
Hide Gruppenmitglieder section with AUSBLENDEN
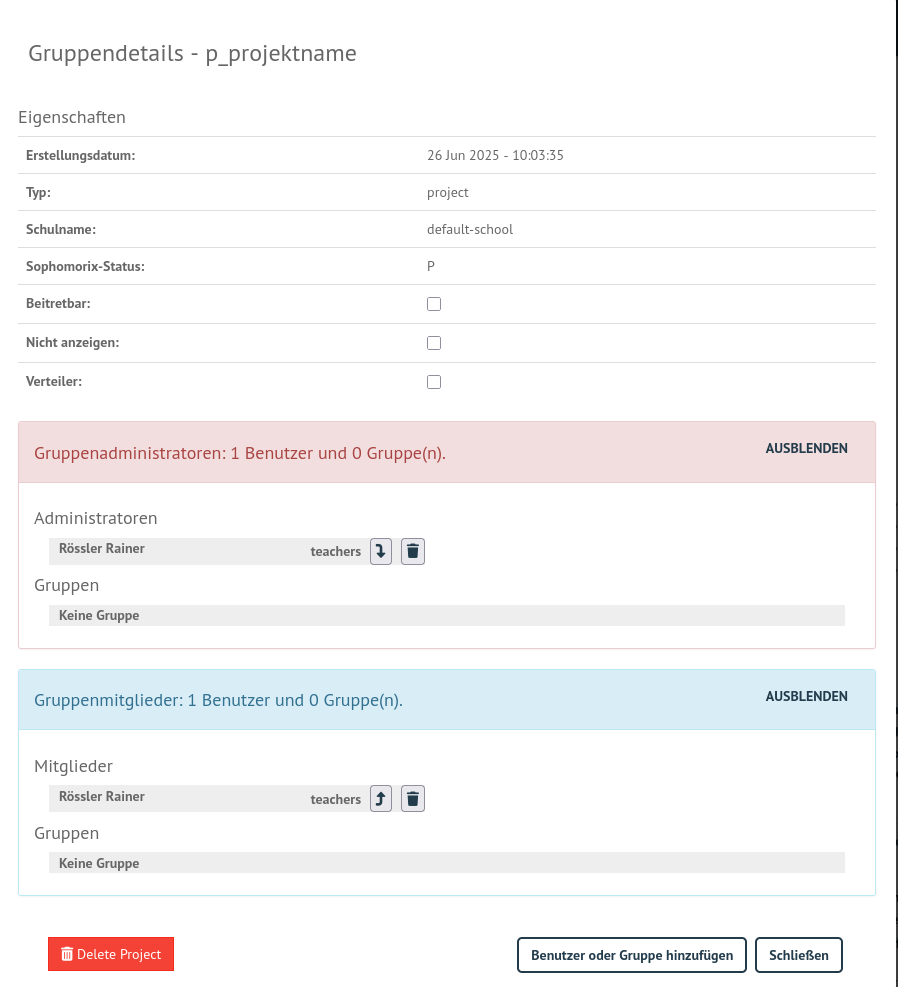click(806, 696)
